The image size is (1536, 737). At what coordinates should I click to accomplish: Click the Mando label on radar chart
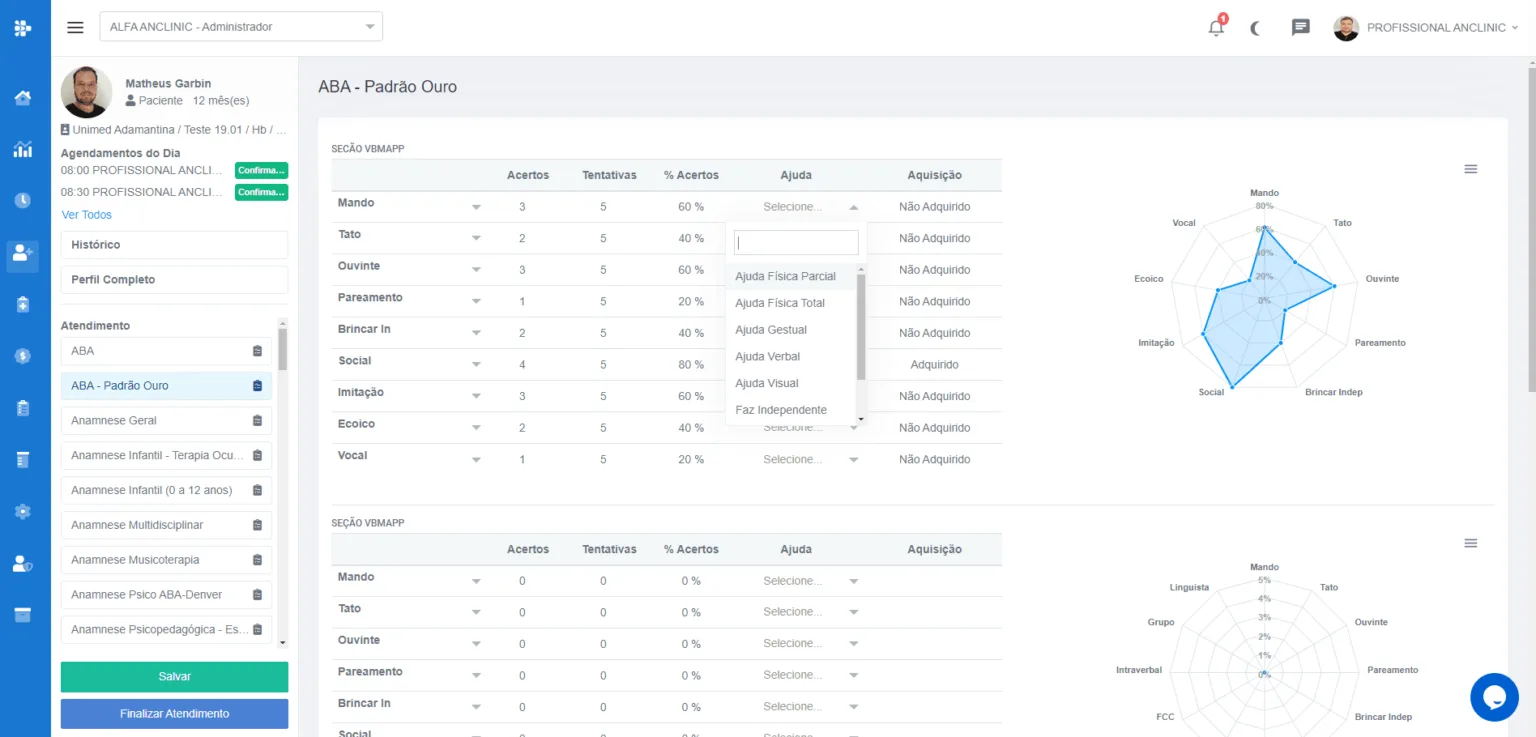(x=1264, y=193)
